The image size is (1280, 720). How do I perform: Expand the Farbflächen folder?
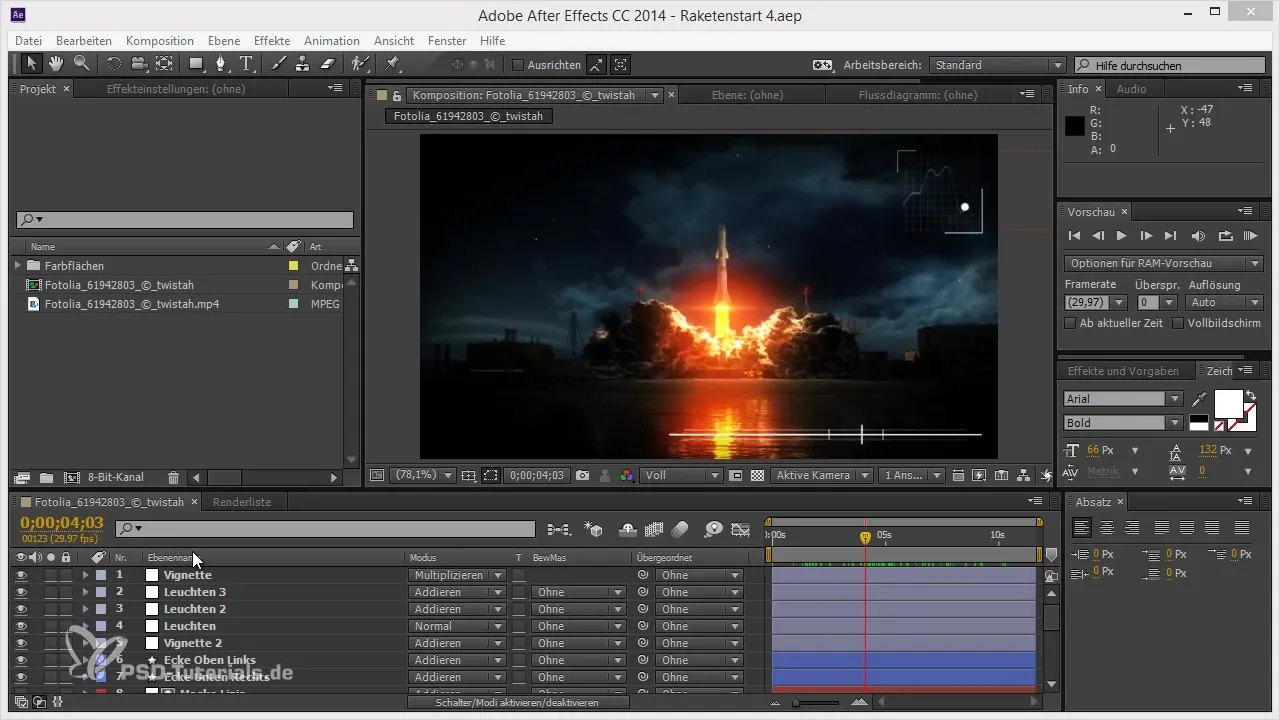coord(17,266)
